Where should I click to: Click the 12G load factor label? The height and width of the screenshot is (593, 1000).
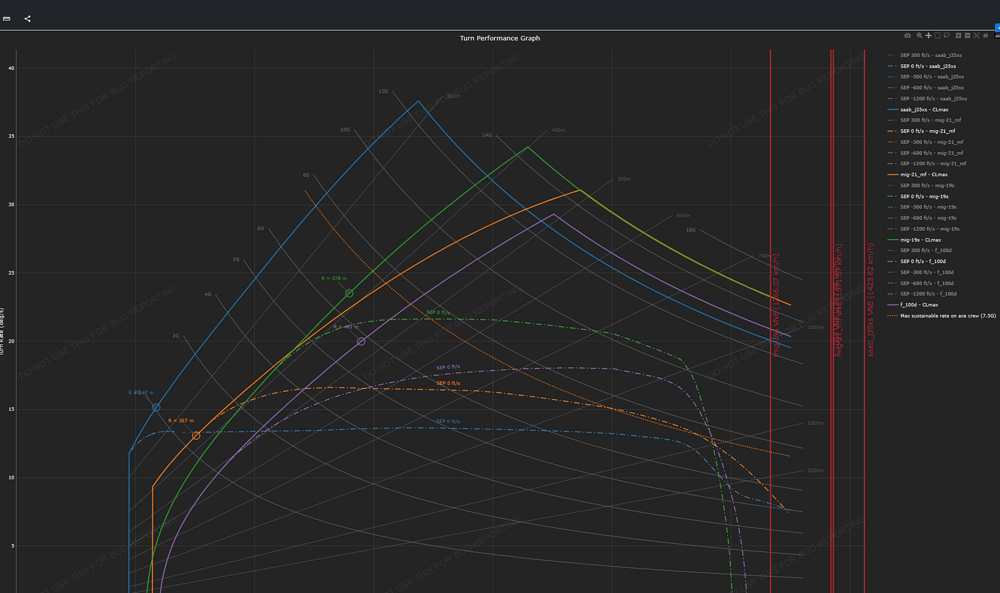click(x=383, y=91)
